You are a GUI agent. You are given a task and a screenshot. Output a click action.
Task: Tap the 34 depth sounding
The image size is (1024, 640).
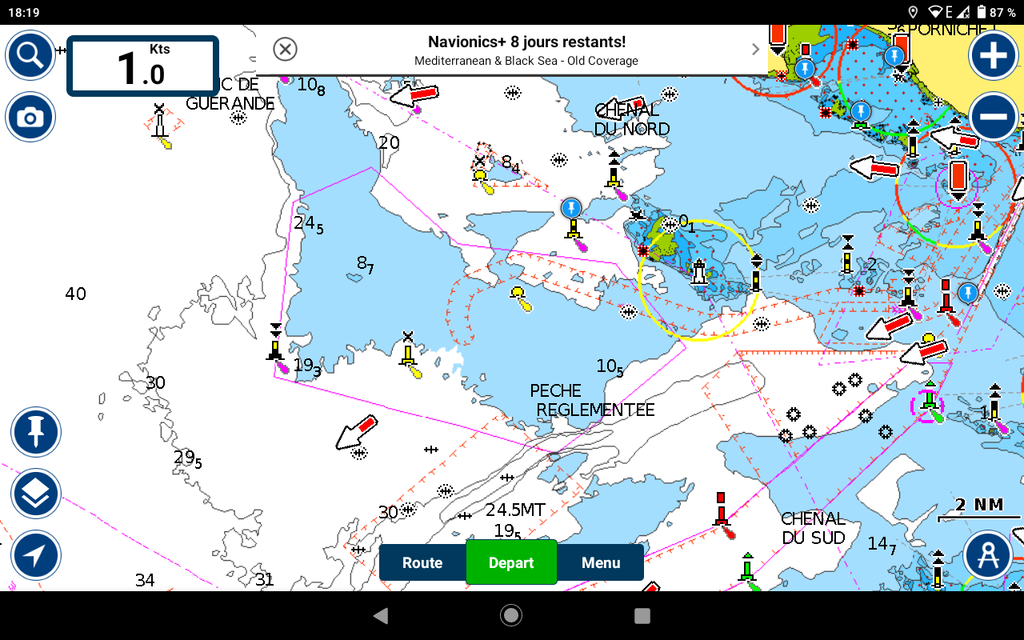tap(145, 579)
